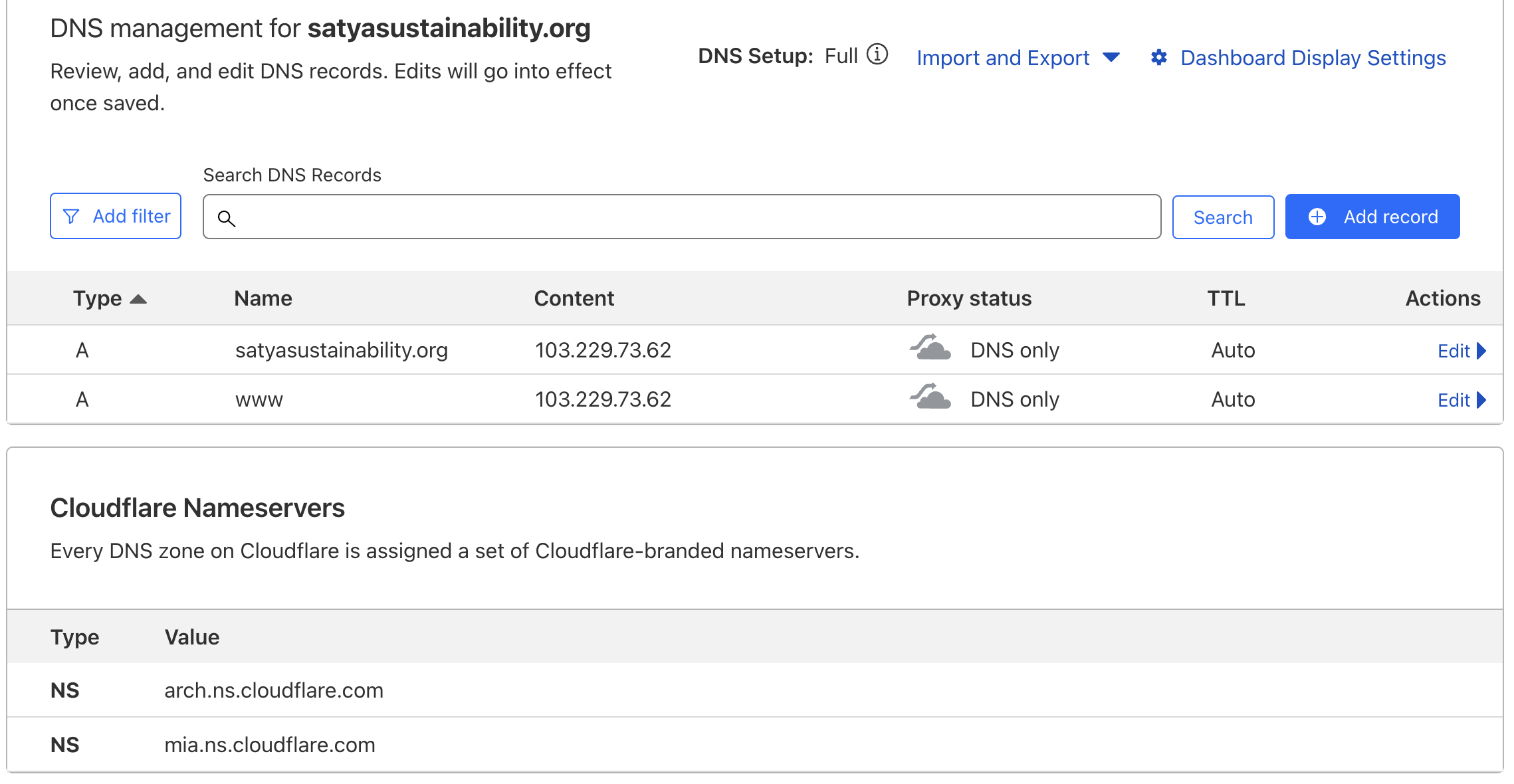The image size is (1514, 784).
Task: Click the A type cell in satyasustainability.org row
Action: tap(82, 350)
